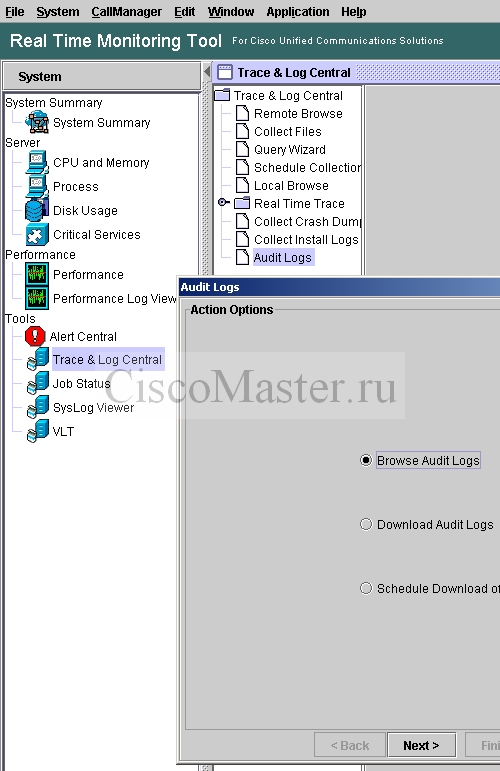Screen dimensions: 500x771
Task: Select the SysLog Viewer label
Action: [x=93, y=408]
